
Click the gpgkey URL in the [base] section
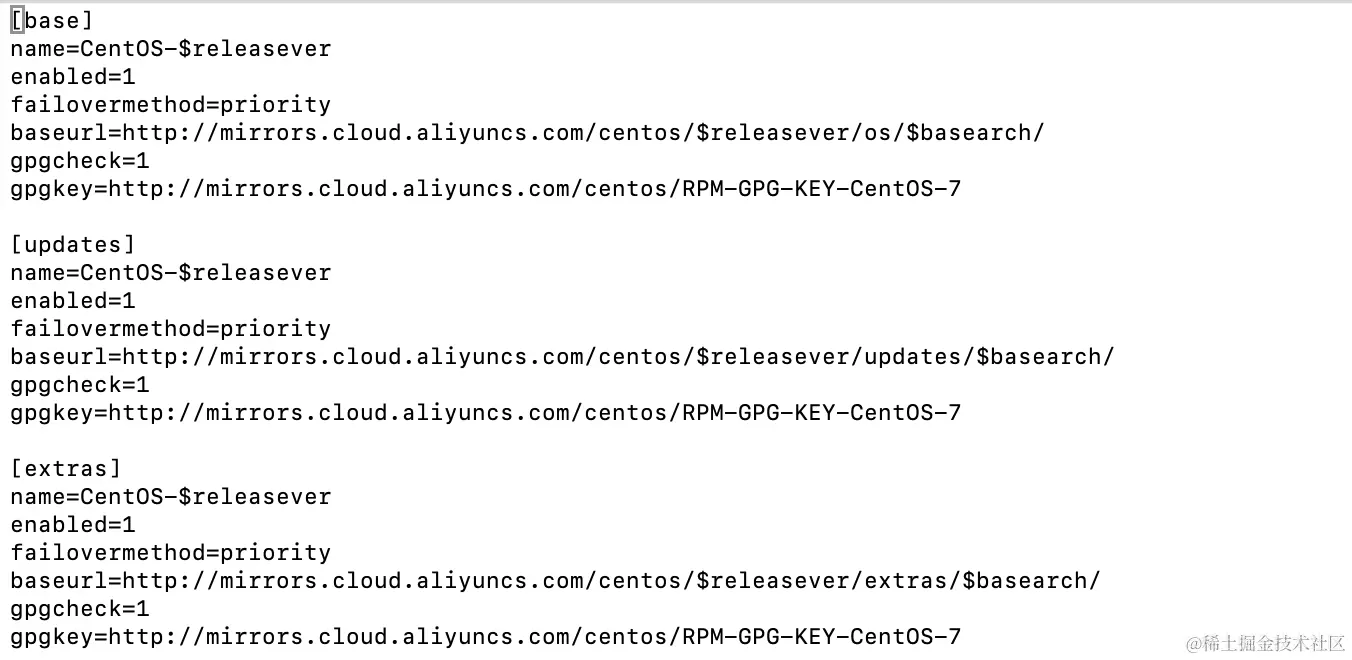pos(534,189)
